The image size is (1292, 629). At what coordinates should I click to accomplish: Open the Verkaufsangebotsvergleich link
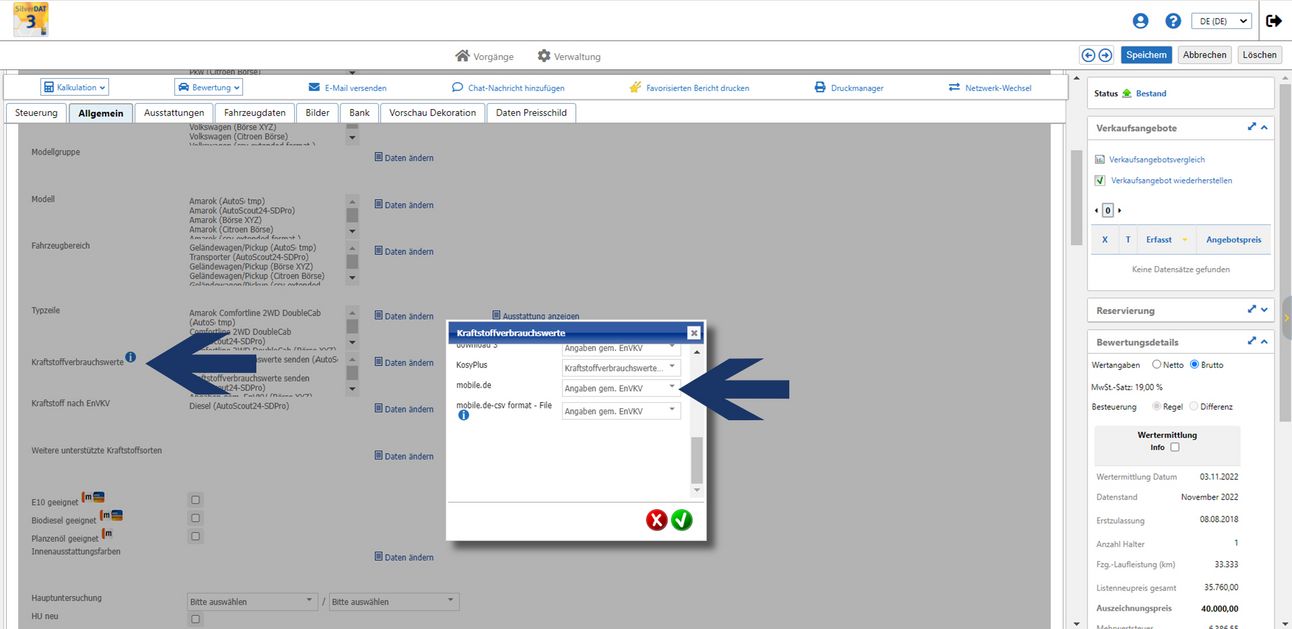[x=1157, y=160]
